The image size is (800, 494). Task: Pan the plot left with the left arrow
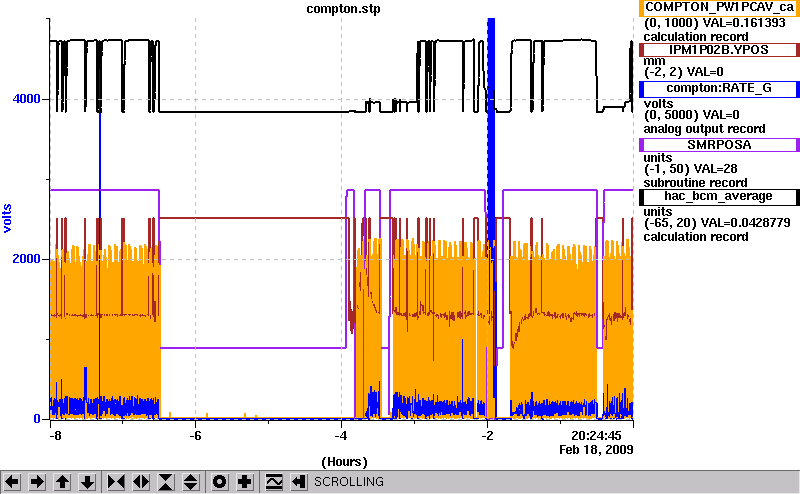[12, 482]
